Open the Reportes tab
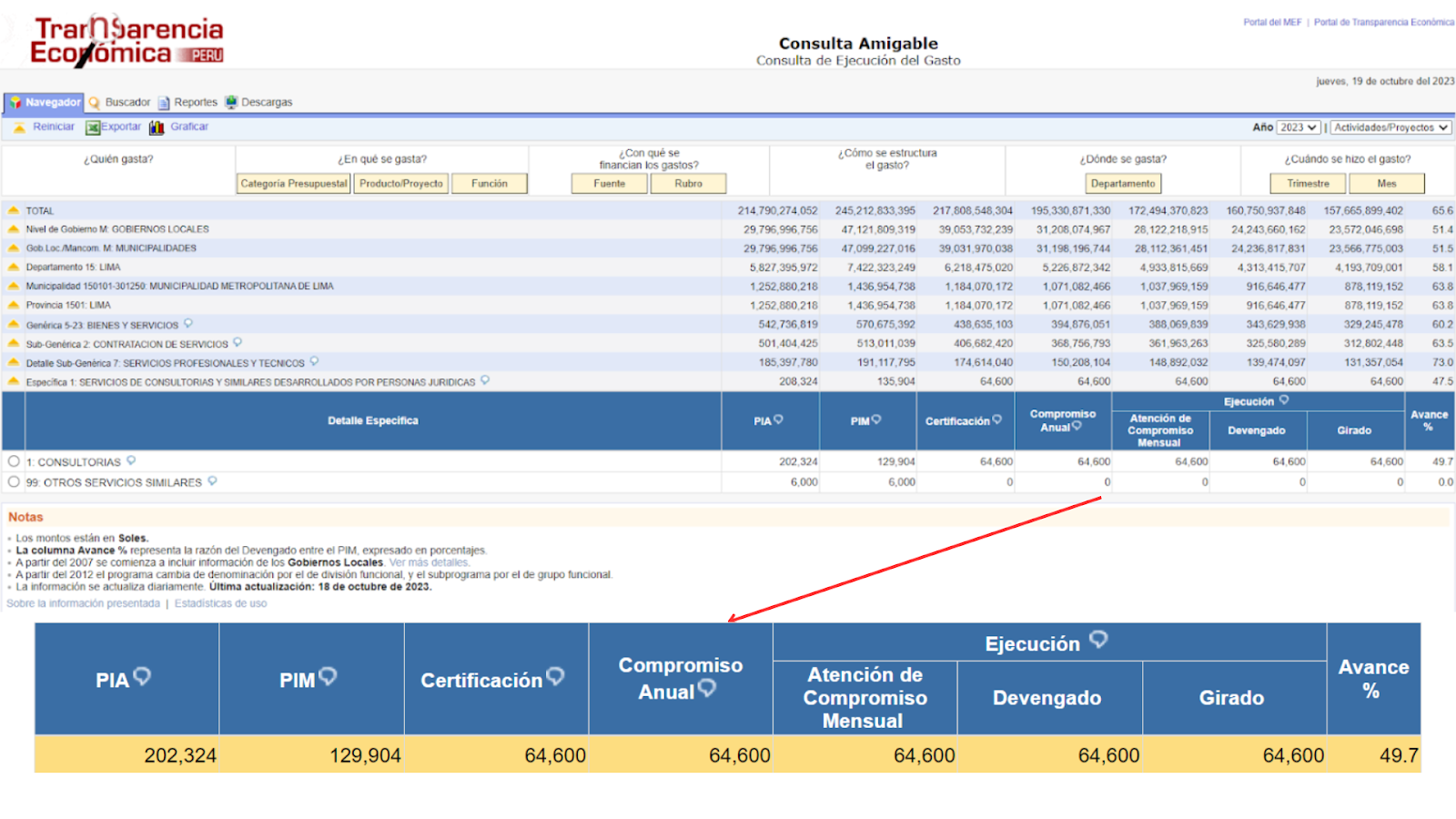The width and height of the screenshot is (1456, 819). point(196,103)
